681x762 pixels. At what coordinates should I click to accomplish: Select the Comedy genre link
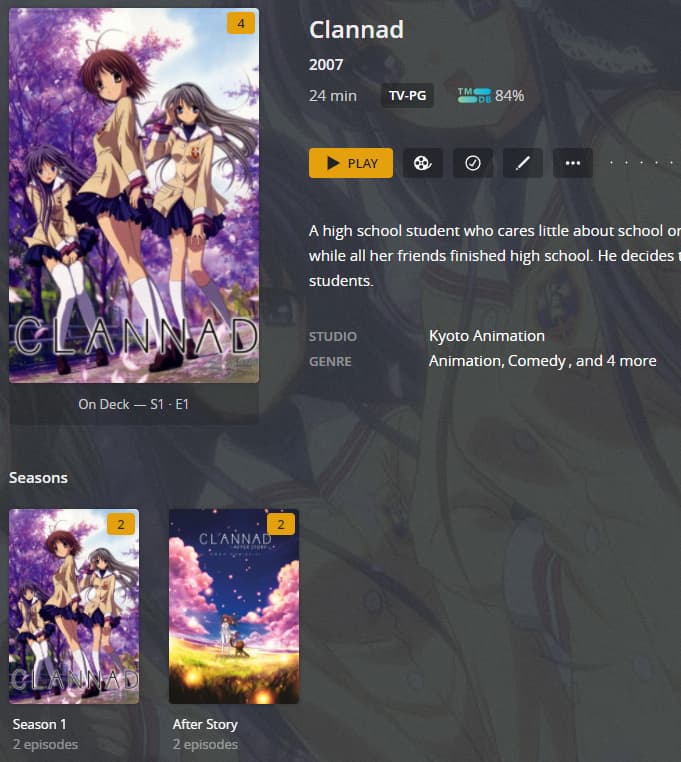pos(537,361)
